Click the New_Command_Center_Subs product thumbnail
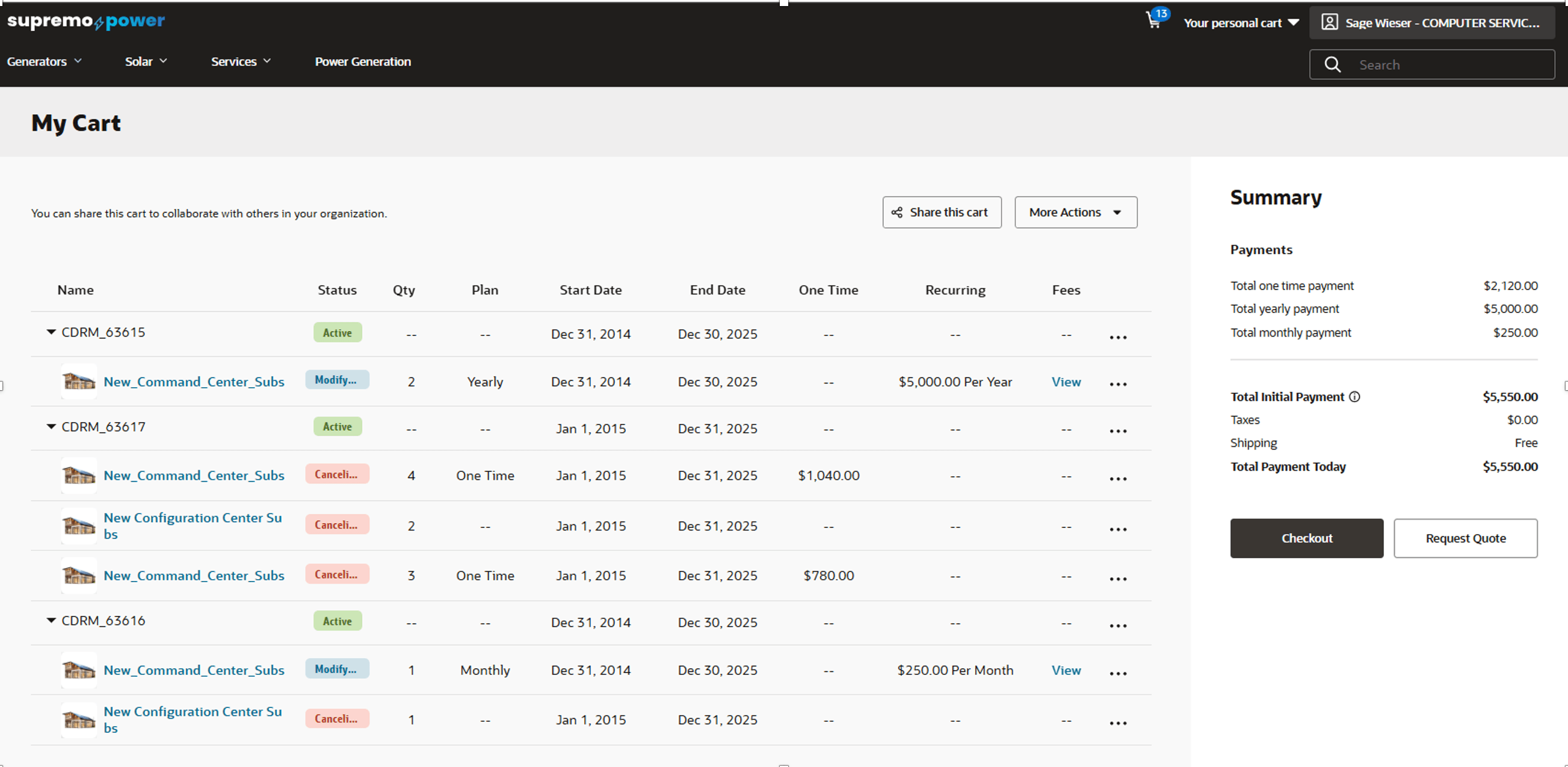1568x767 pixels. click(79, 381)
